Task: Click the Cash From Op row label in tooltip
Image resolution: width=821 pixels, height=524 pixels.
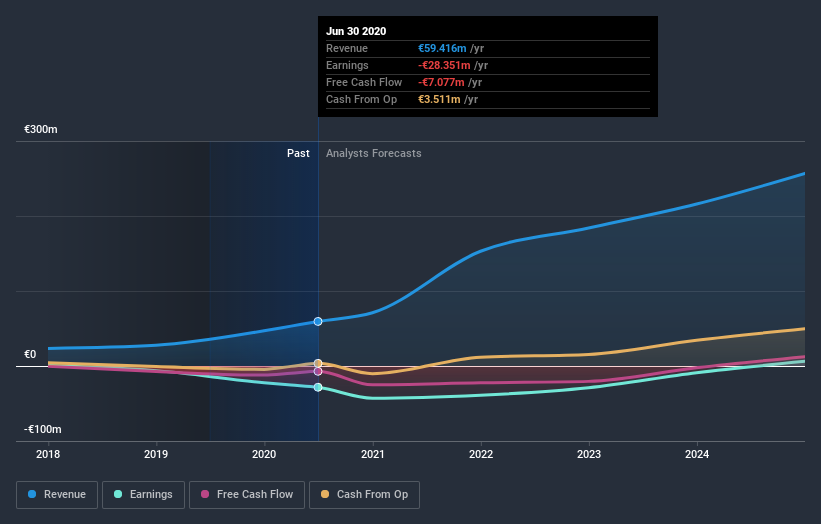Action: pyautogui.click(x=361, y=99)
